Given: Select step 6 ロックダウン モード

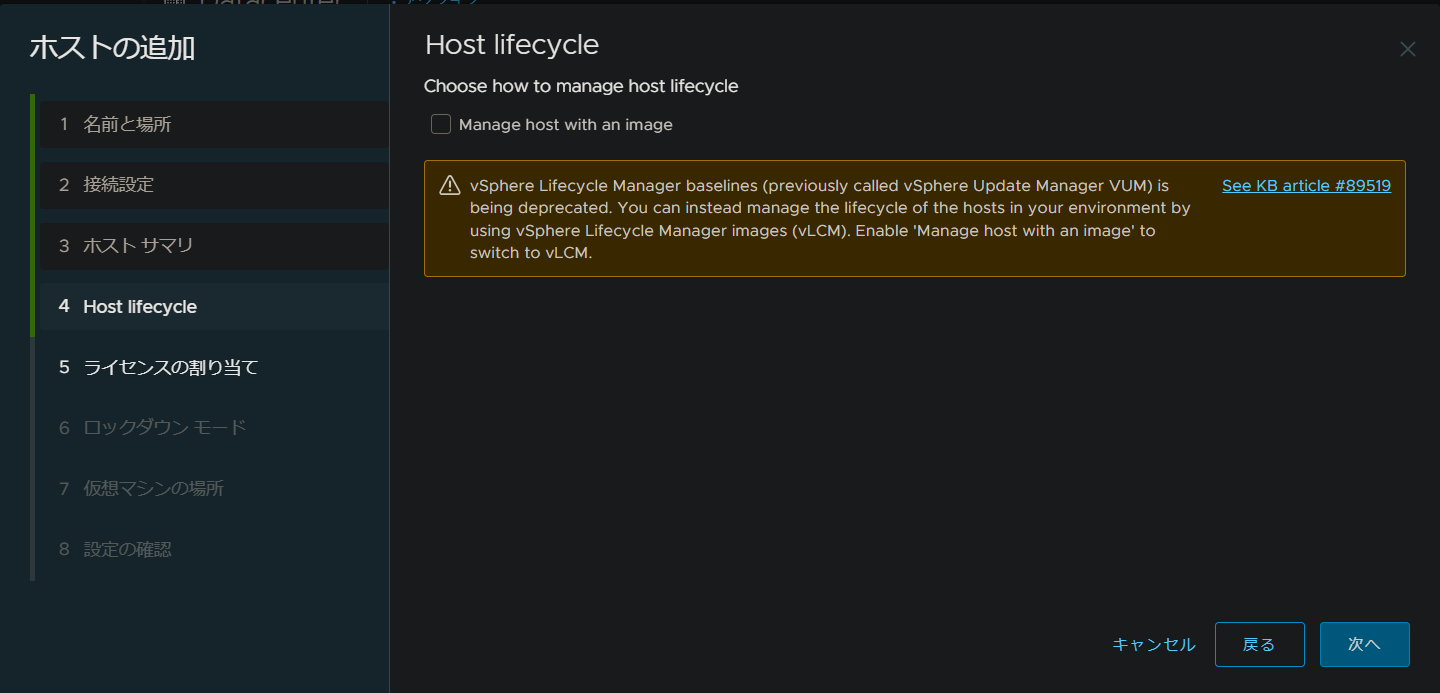Looking at the screenshot, I should (x=164, y=428).
